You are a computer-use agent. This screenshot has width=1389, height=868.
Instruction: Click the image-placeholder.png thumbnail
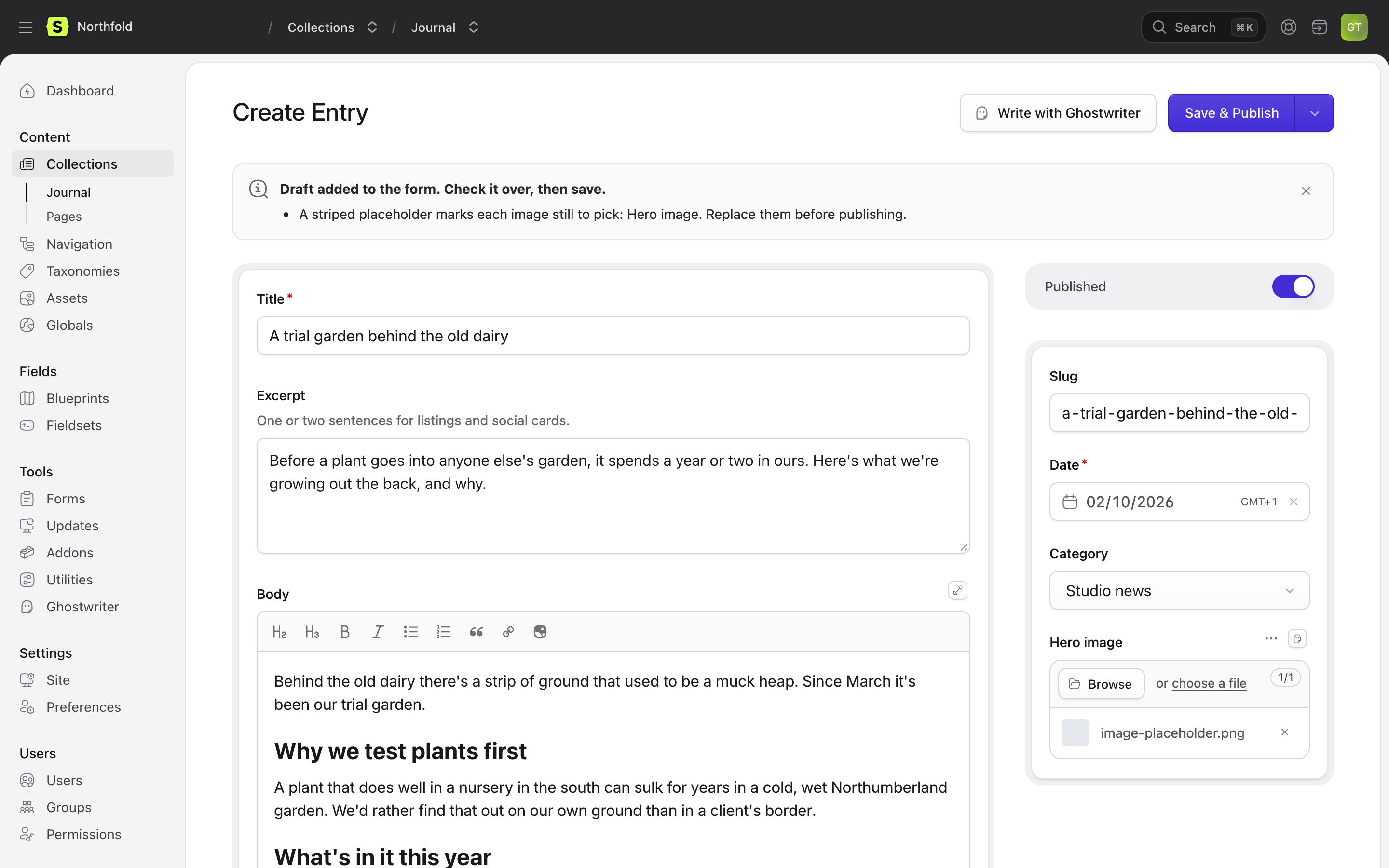tap(1075, 732)
